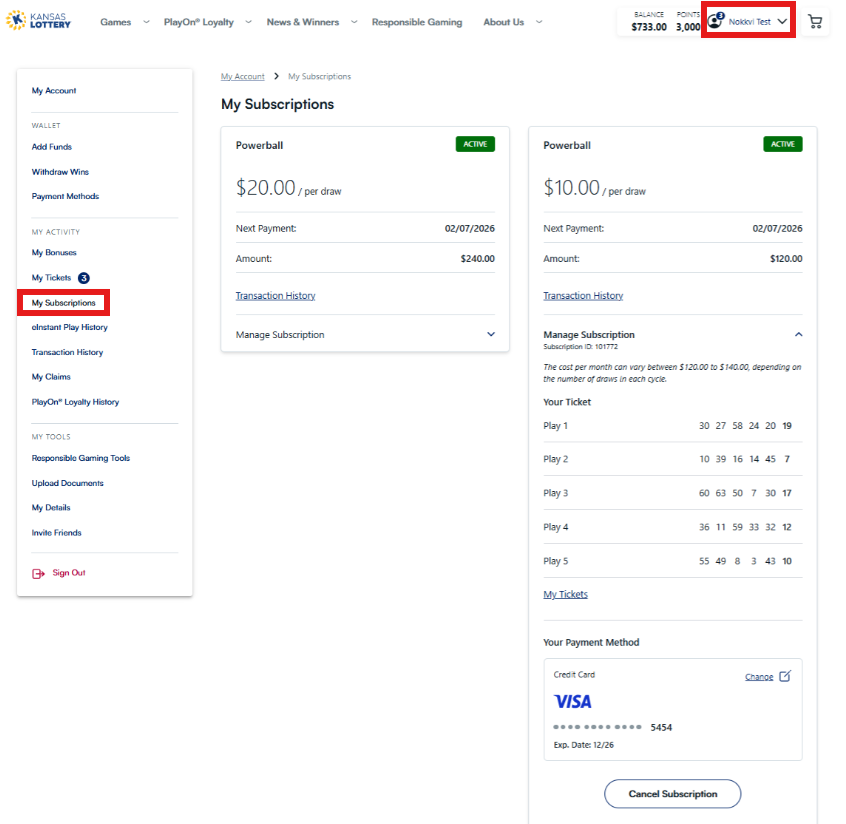The height and width of the screenshot is (824, 846).
Task: Click the Kansas Lottery logo
Action: pyautogui.click(x=38, y=21)
